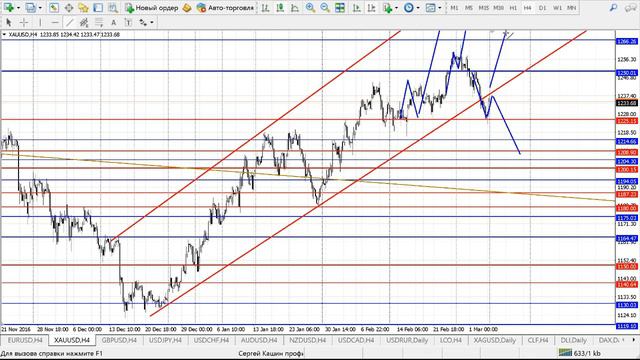The image size is (640, 360).
Task: Select the text label tool
Action: (x=128, y=22)
